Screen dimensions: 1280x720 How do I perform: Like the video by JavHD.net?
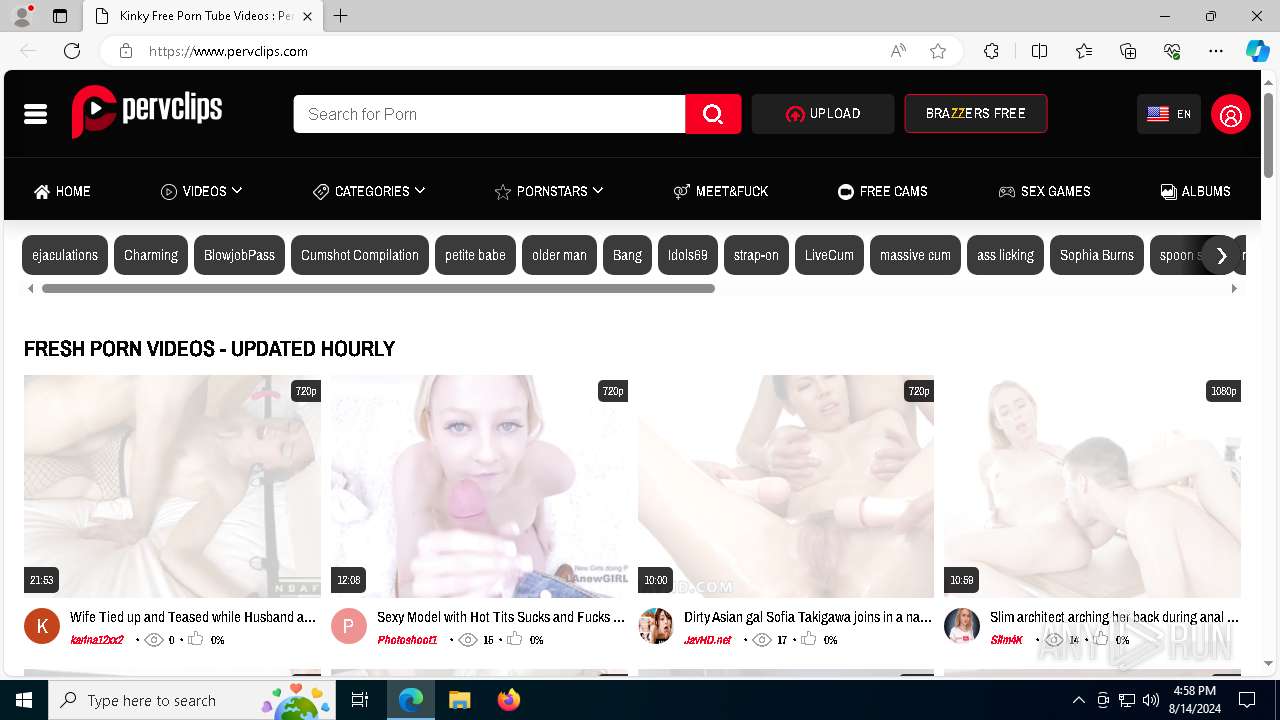[808, 639]
